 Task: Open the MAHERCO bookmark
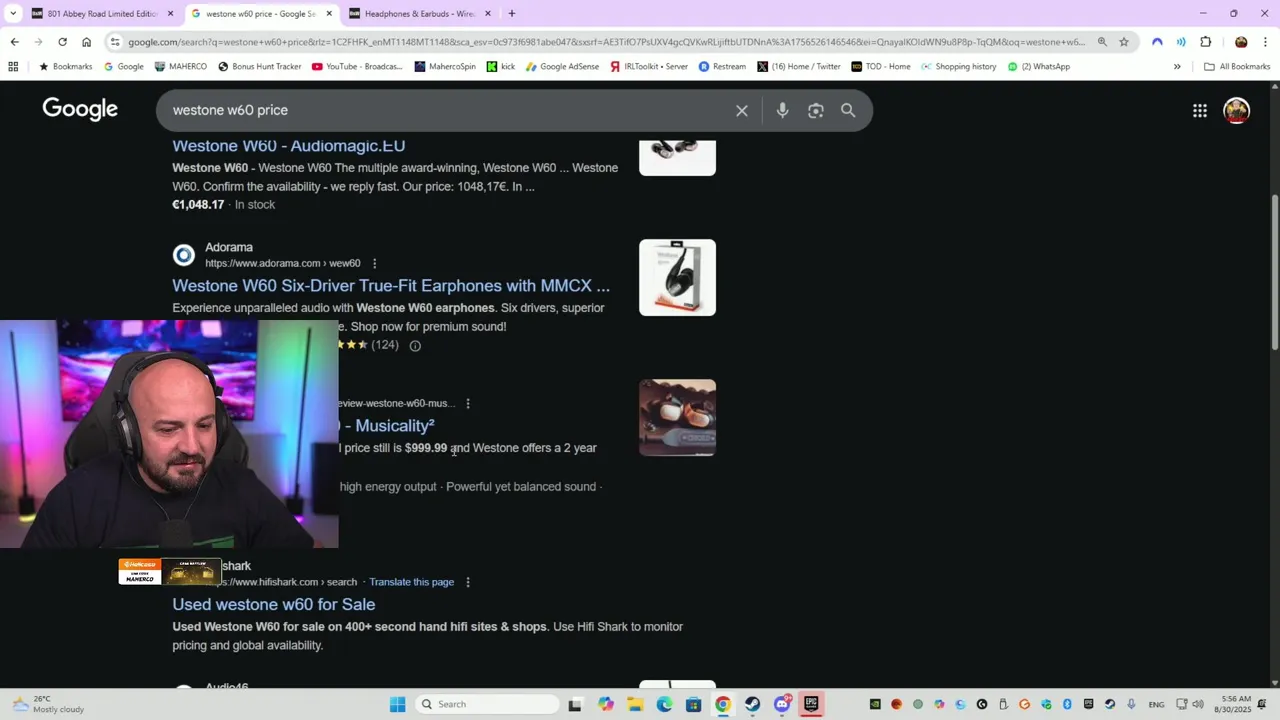point(181,67)
